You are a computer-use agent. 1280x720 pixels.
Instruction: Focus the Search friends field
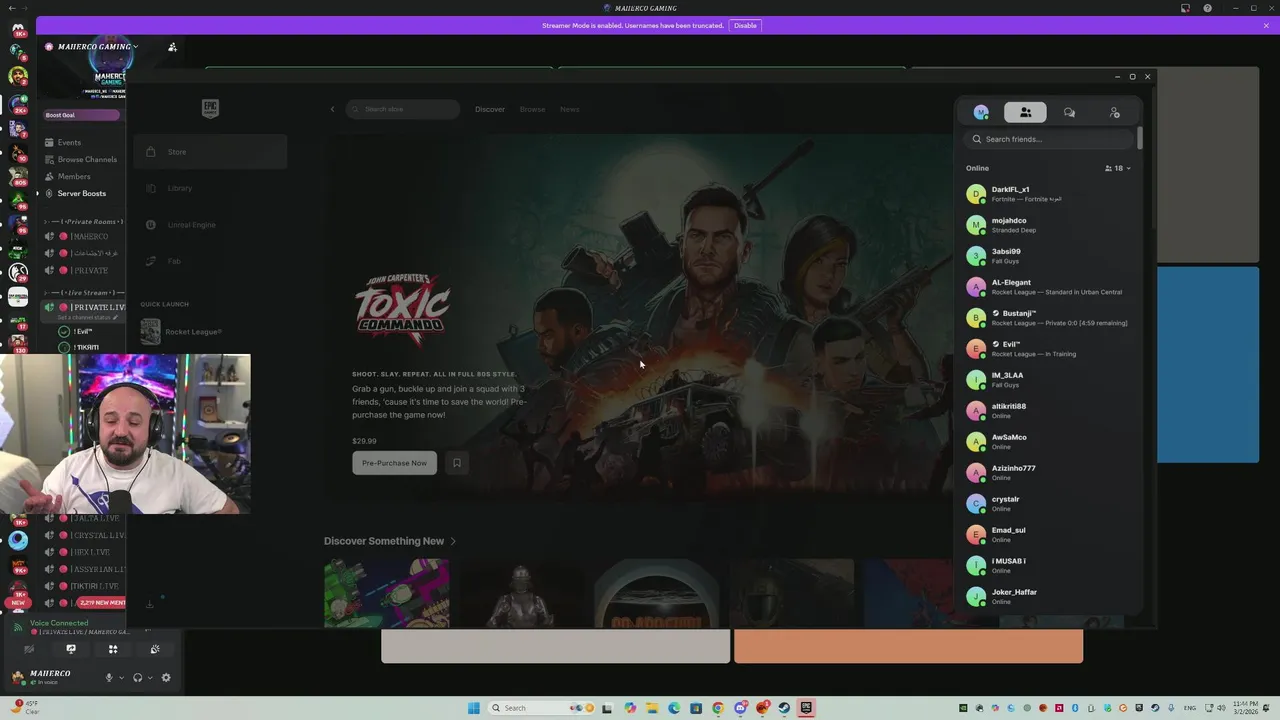coord(1050,139)
